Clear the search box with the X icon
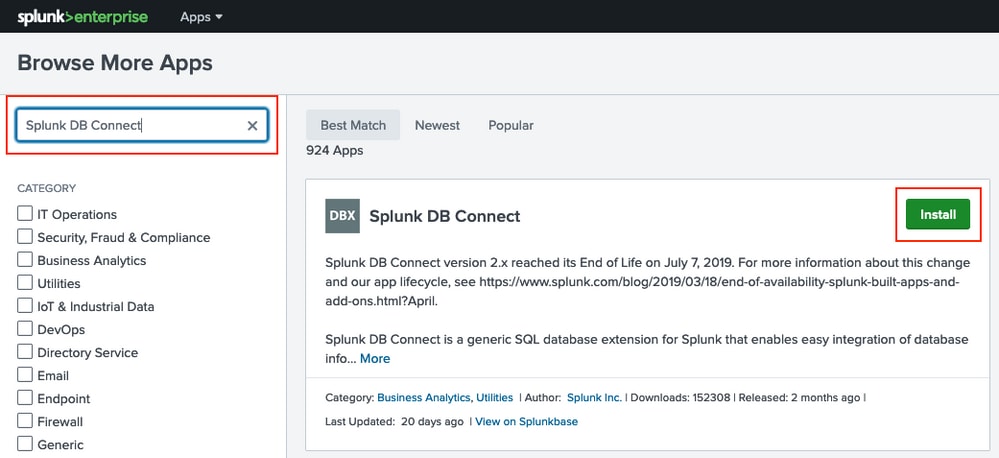Screen dimensions: 999x458 pos(252,125)
